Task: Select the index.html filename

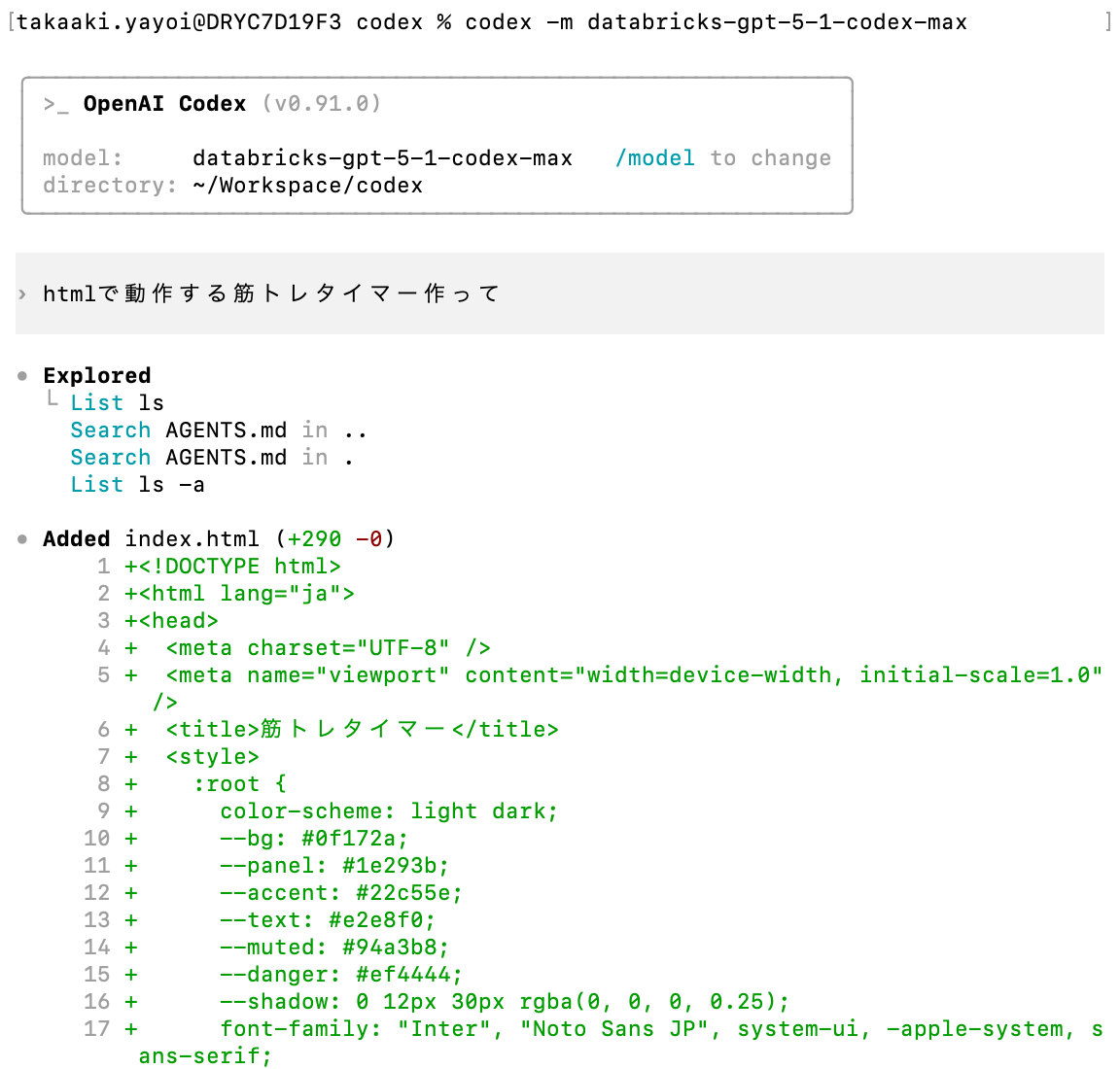Action: [x=192, y=538]
